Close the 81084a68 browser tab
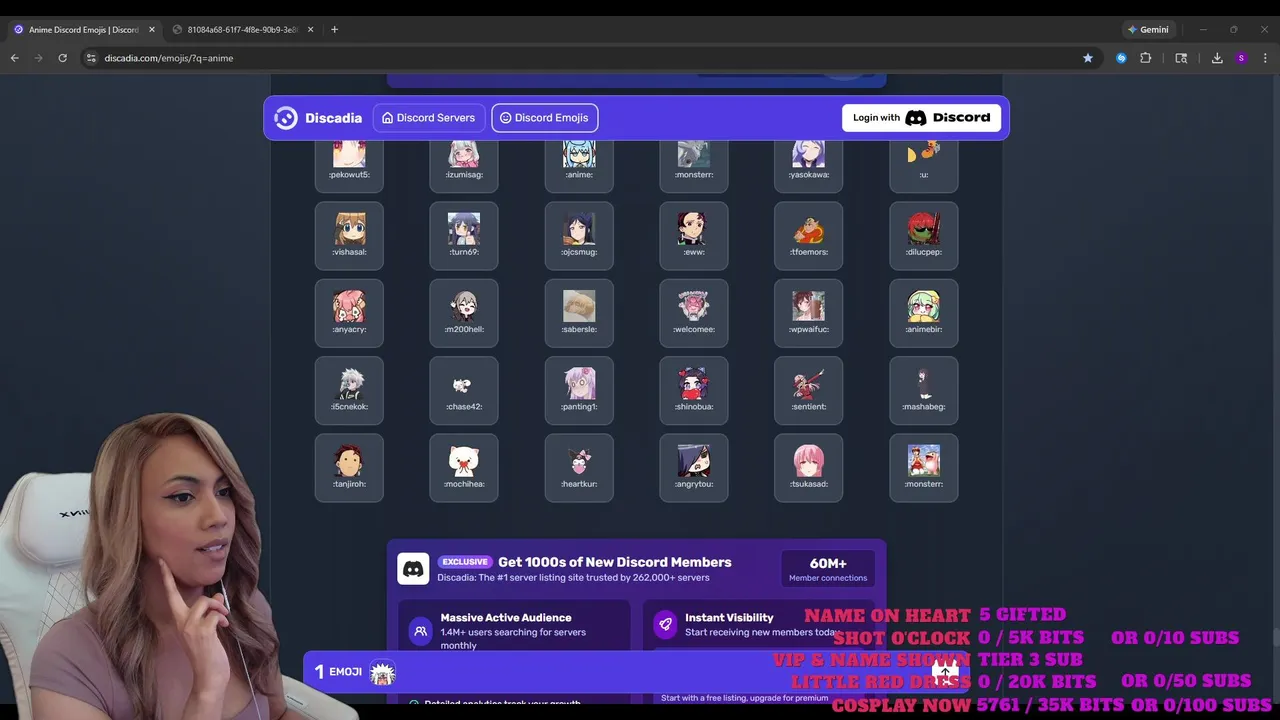This screenshot has height=720, width=1280. pos(310,30)
